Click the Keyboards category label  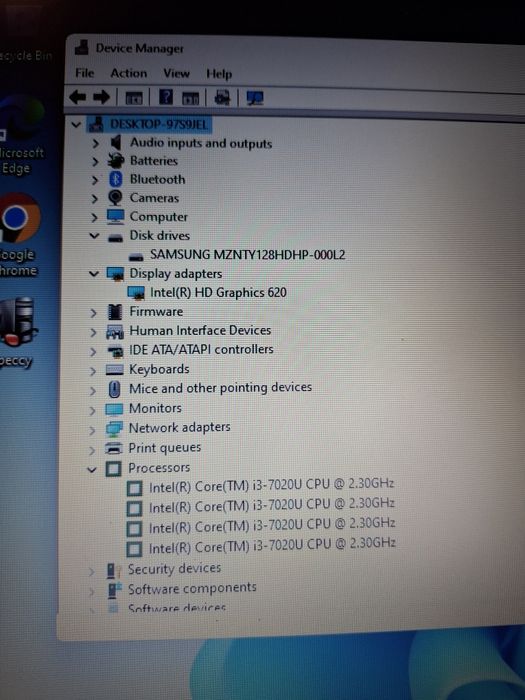[x=159, y=369]
